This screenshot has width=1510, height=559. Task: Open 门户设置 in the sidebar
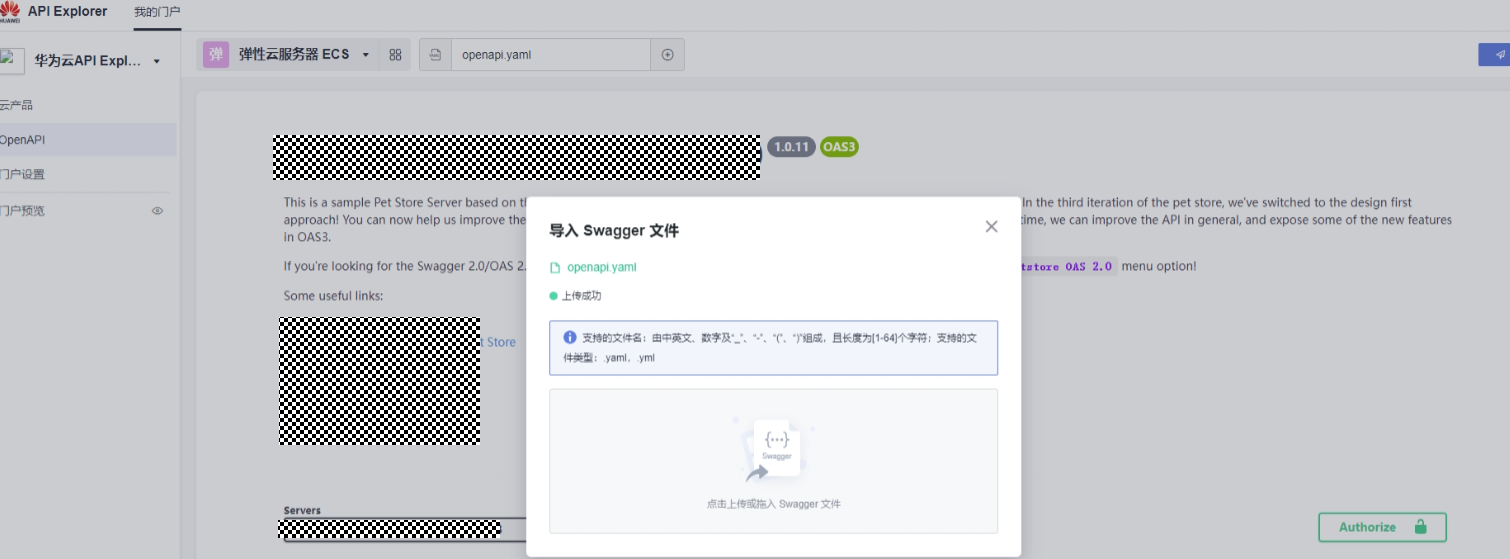22,174
